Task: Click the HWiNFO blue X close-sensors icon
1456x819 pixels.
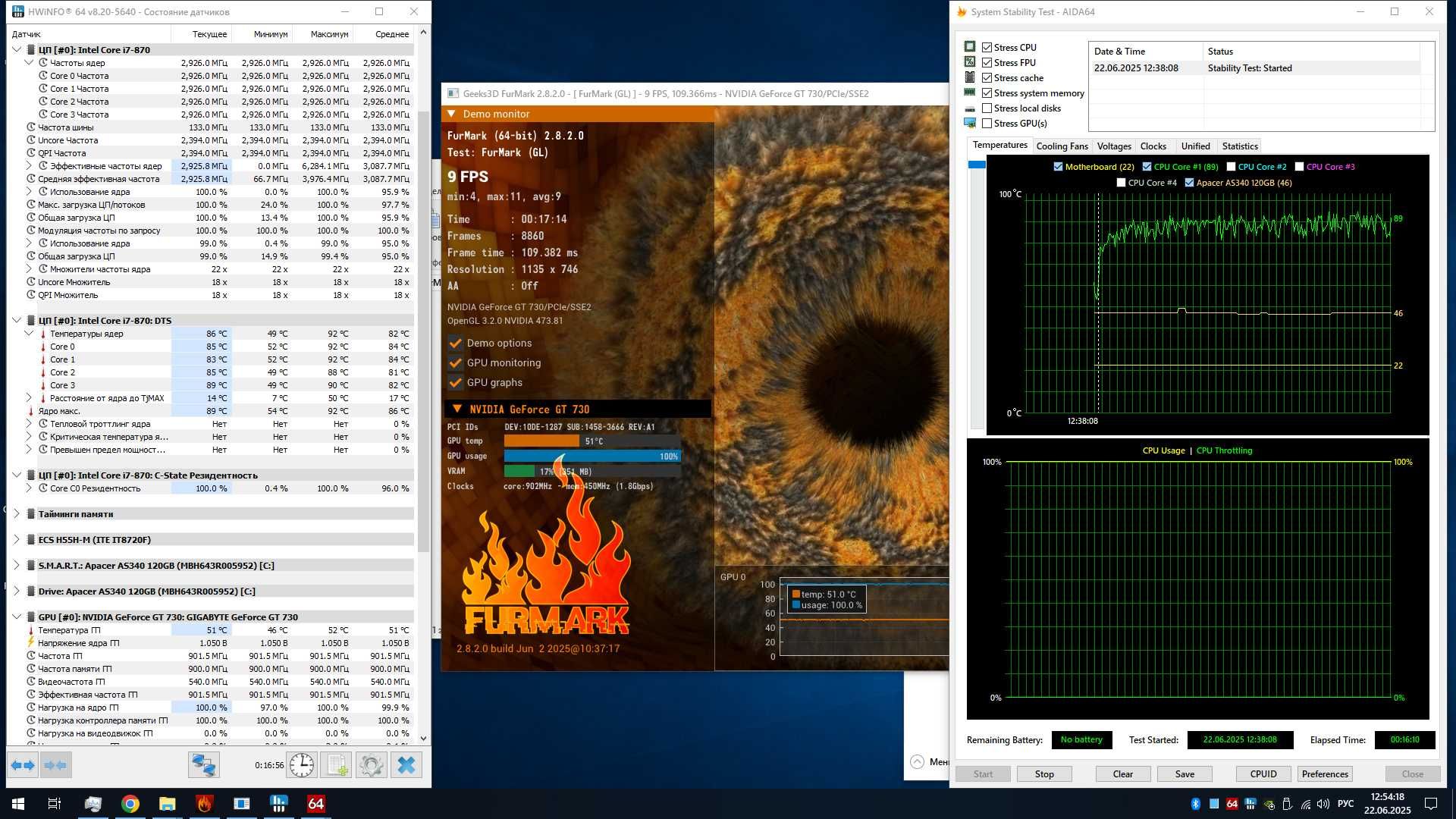Action: point(406,765)
